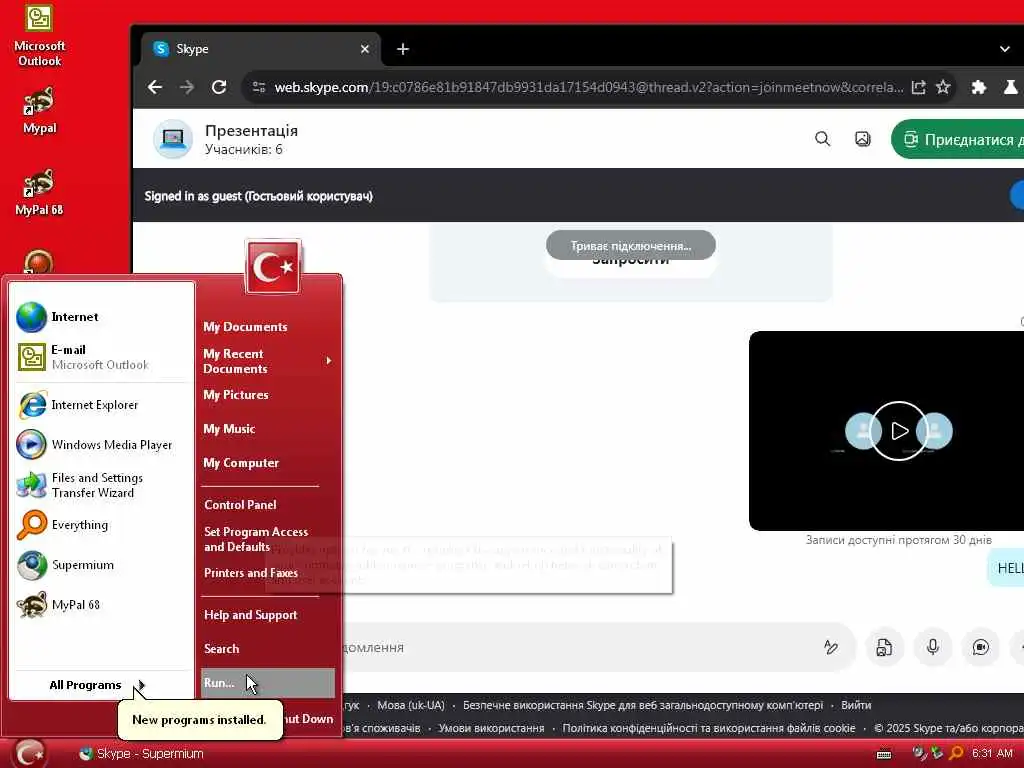Image resolution: width=1024 pixels, height=768 pixels.
Task: Open Files and Settings Transfer Wizard
Action: (x=103, y=485)
